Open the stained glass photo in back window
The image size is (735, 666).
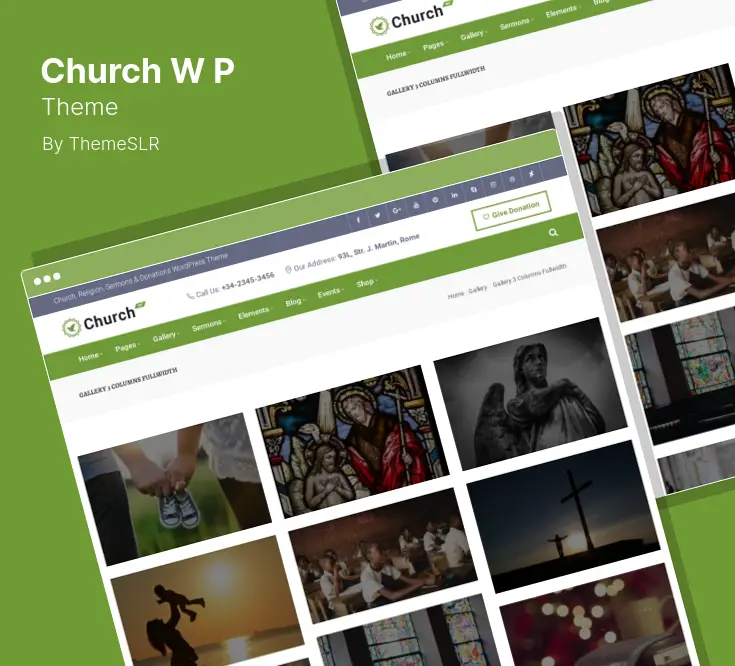coord(652,140)
